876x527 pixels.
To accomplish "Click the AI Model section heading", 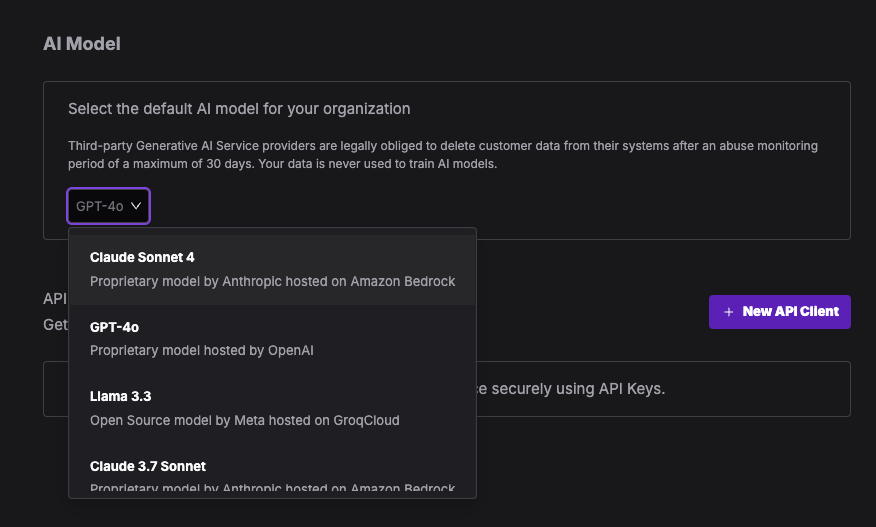I will [x=82, y=44].
